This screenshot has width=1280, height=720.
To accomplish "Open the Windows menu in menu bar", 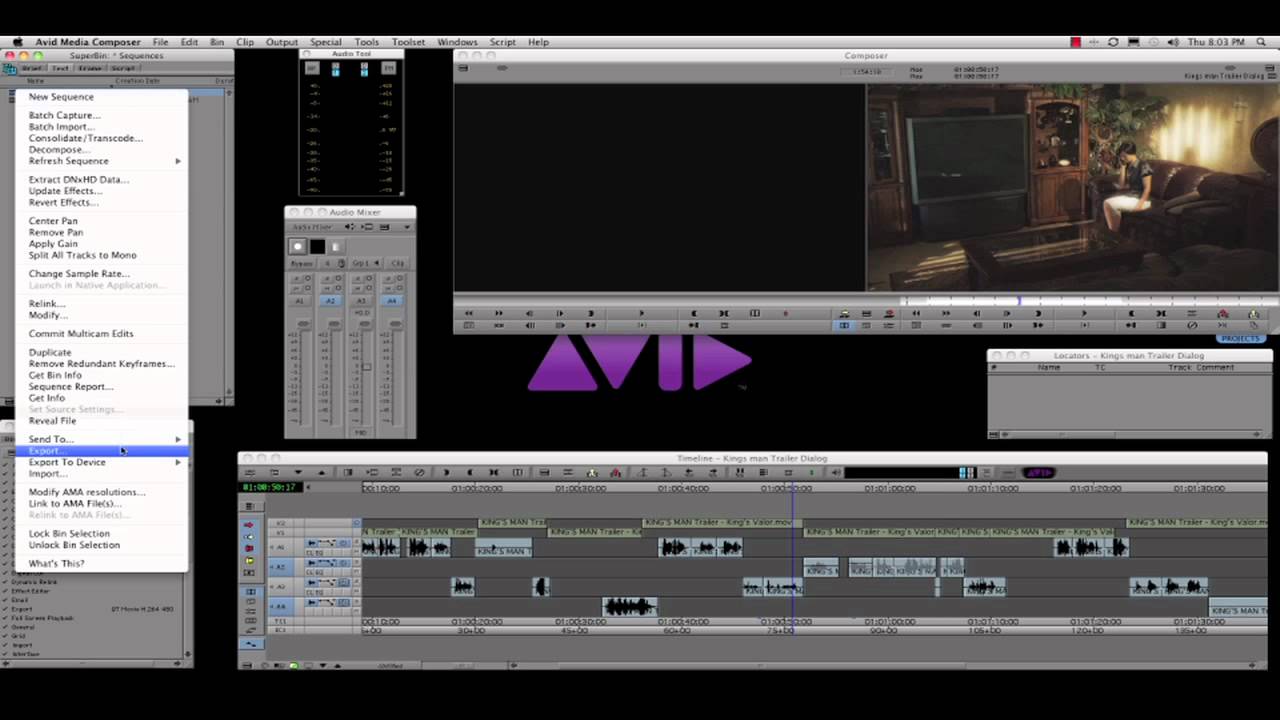I will pyautogui.click(x=457, y=42).
